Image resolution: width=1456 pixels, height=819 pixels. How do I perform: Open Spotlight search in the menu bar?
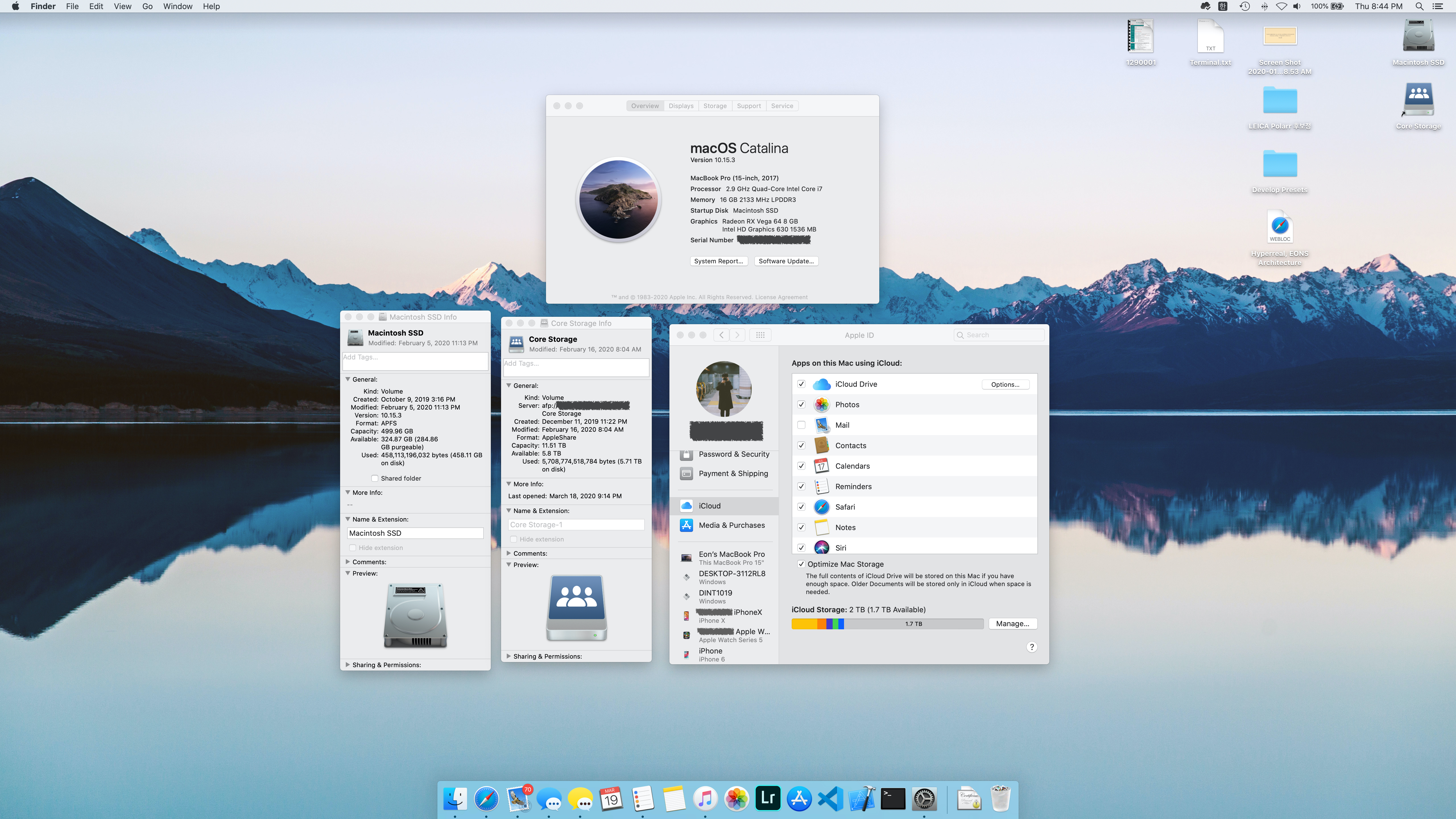1419,6
